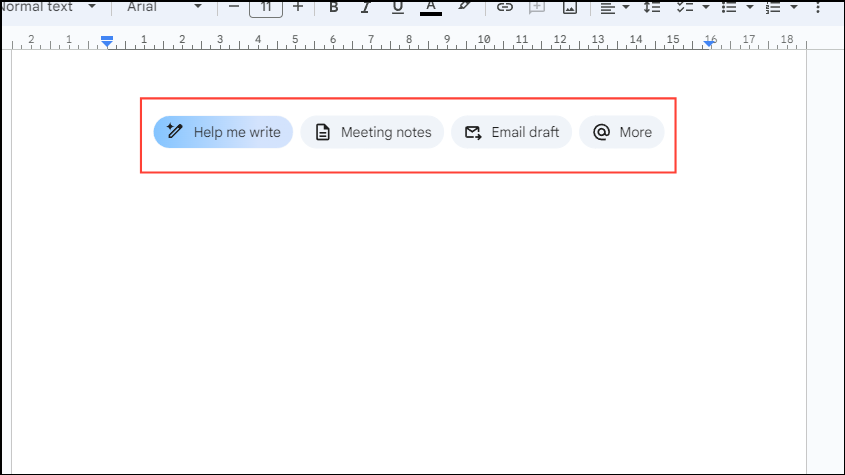Open the highlight color pen tool
Image resolution: width=845 pixels, height=475 pixels.
coord(463,7)
